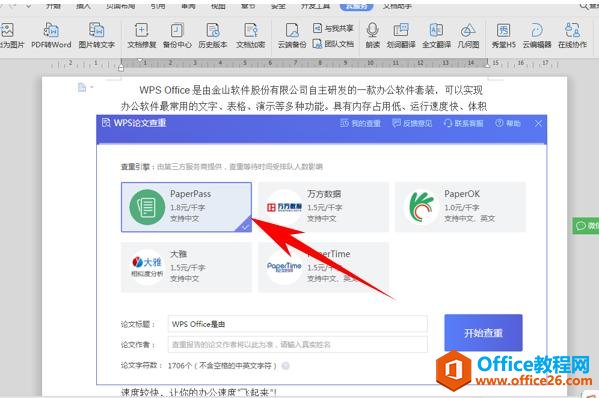This screenshot has height=398, width=599.
Task: Click the document line starting 'WPS Office 是由金山软件'
Action: coord(311,90)
